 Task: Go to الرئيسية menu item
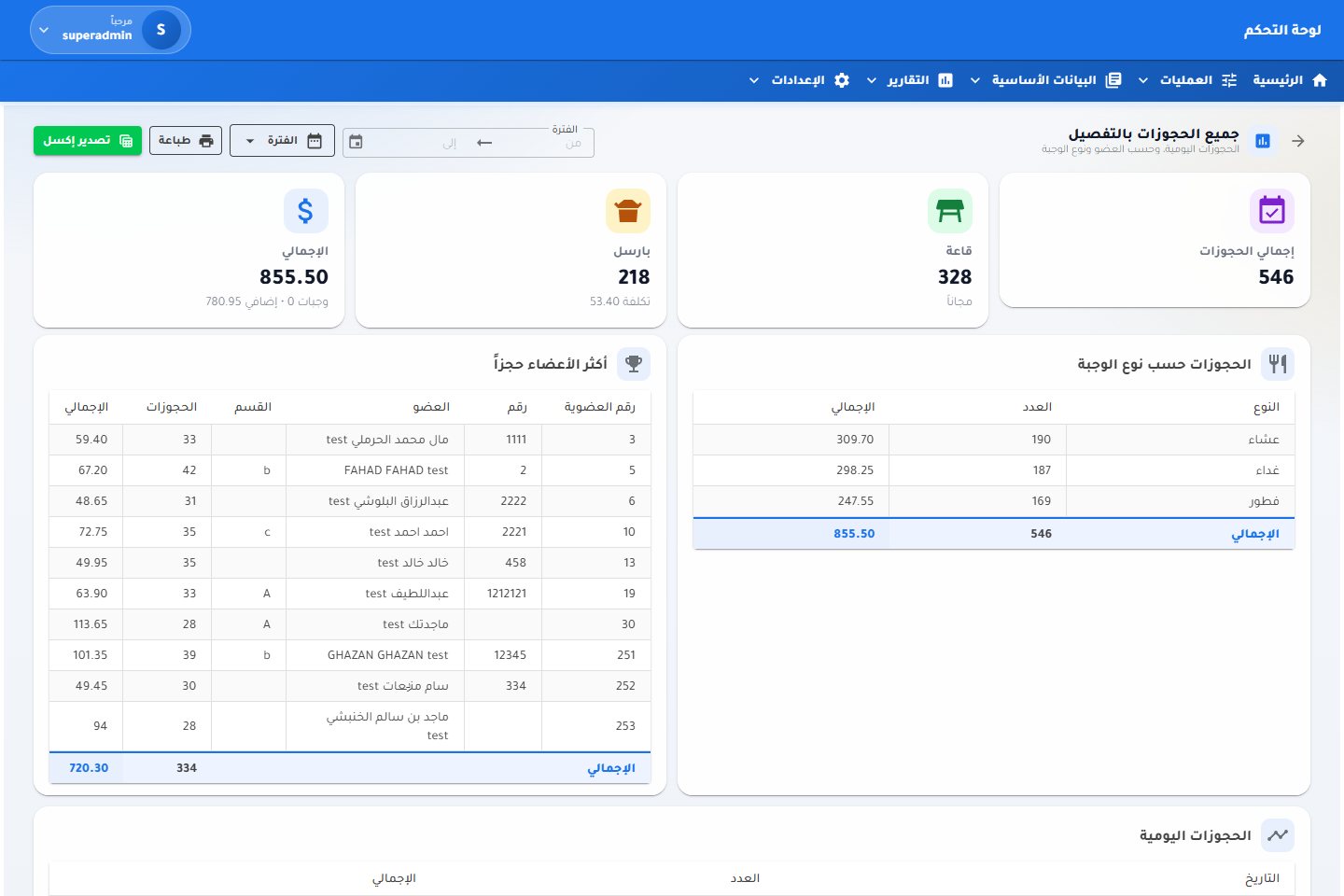point(1290,80)
